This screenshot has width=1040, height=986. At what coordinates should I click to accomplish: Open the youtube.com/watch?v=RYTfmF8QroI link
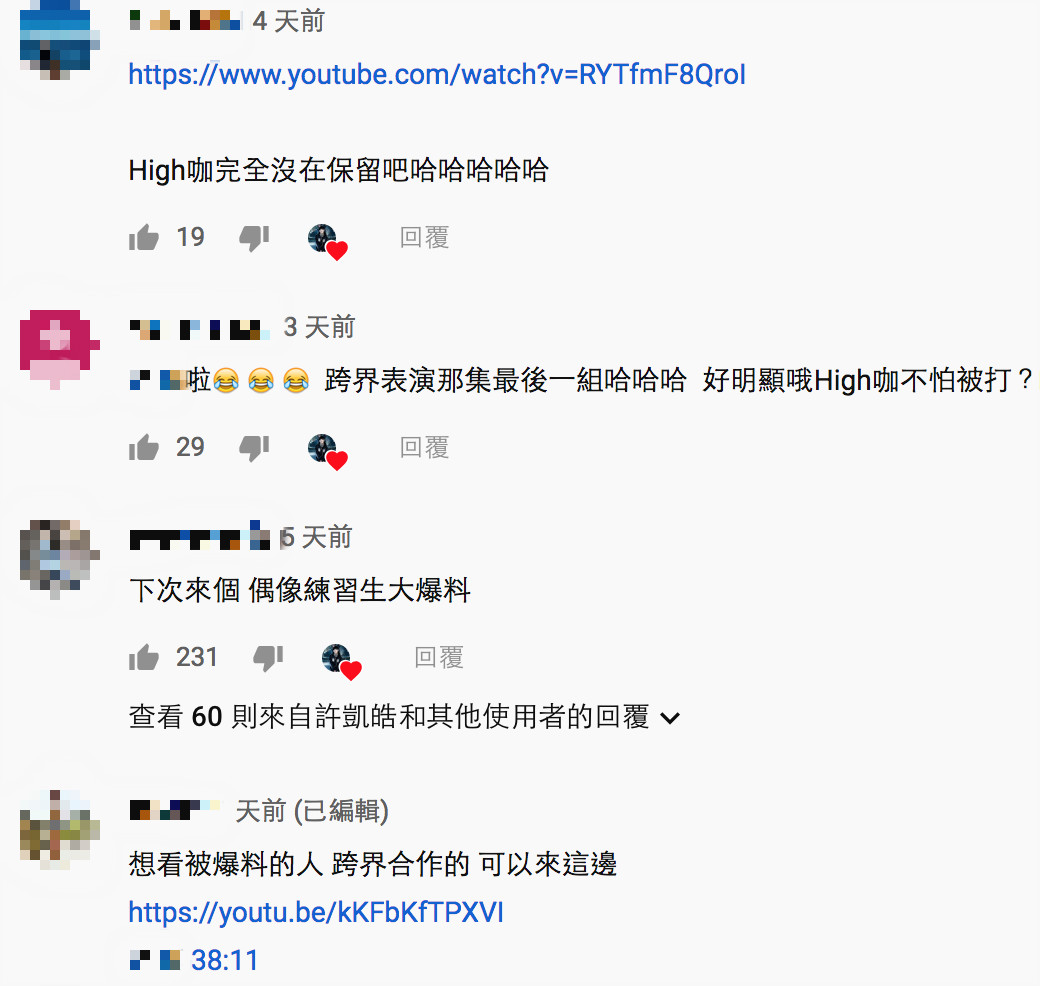click(437, 74)
